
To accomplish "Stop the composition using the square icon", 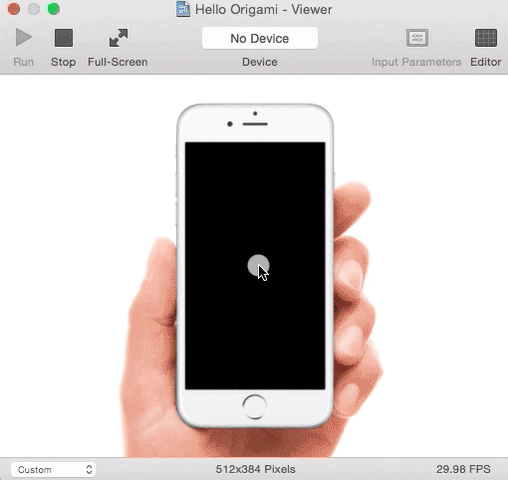I will coord(64,38).
